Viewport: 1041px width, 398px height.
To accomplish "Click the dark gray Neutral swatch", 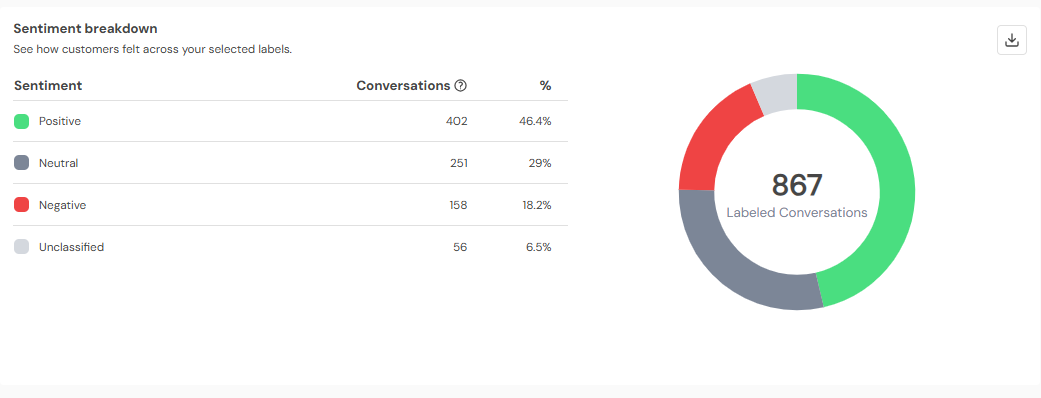I will coord(21,163).
